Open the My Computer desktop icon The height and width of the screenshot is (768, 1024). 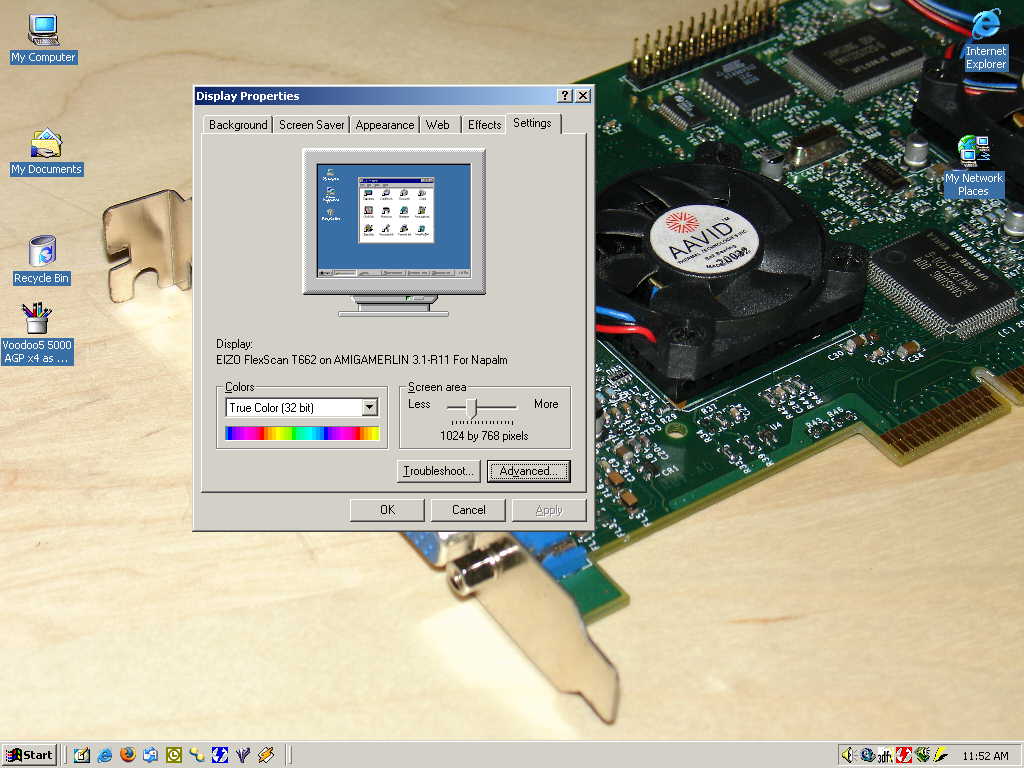(43, 39)
